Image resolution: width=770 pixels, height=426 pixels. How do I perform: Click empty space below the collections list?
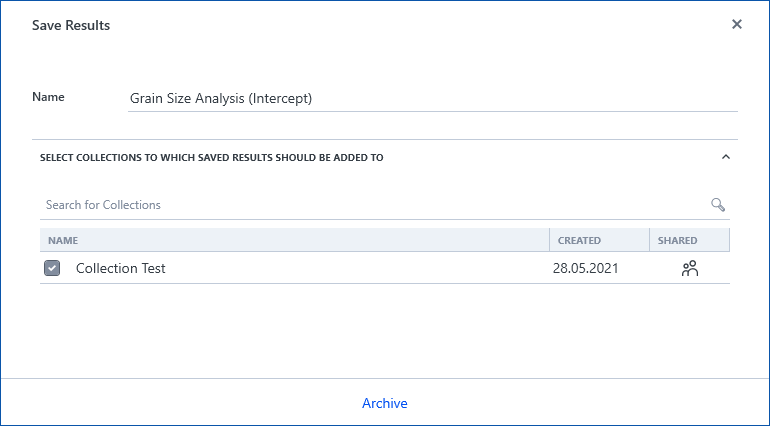(x=385, y=330)
